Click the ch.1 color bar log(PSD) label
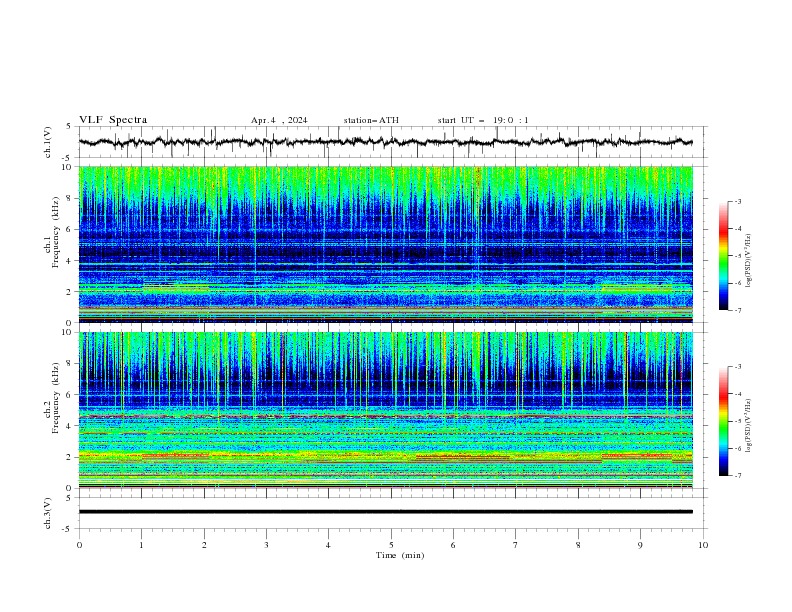792x612 pixels. 749,261
